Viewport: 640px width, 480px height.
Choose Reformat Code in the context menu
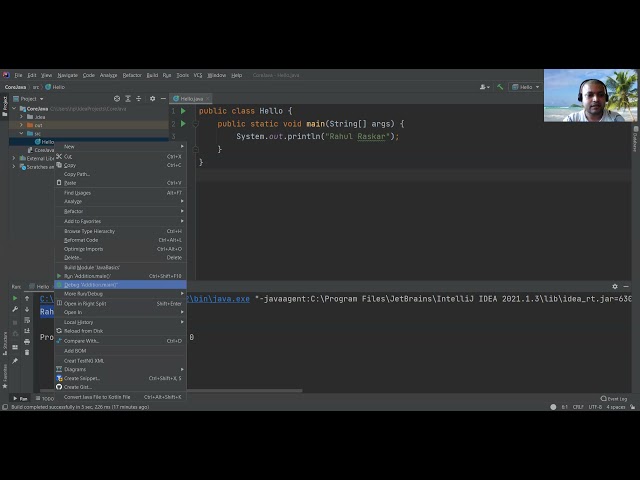coord(120,240)
